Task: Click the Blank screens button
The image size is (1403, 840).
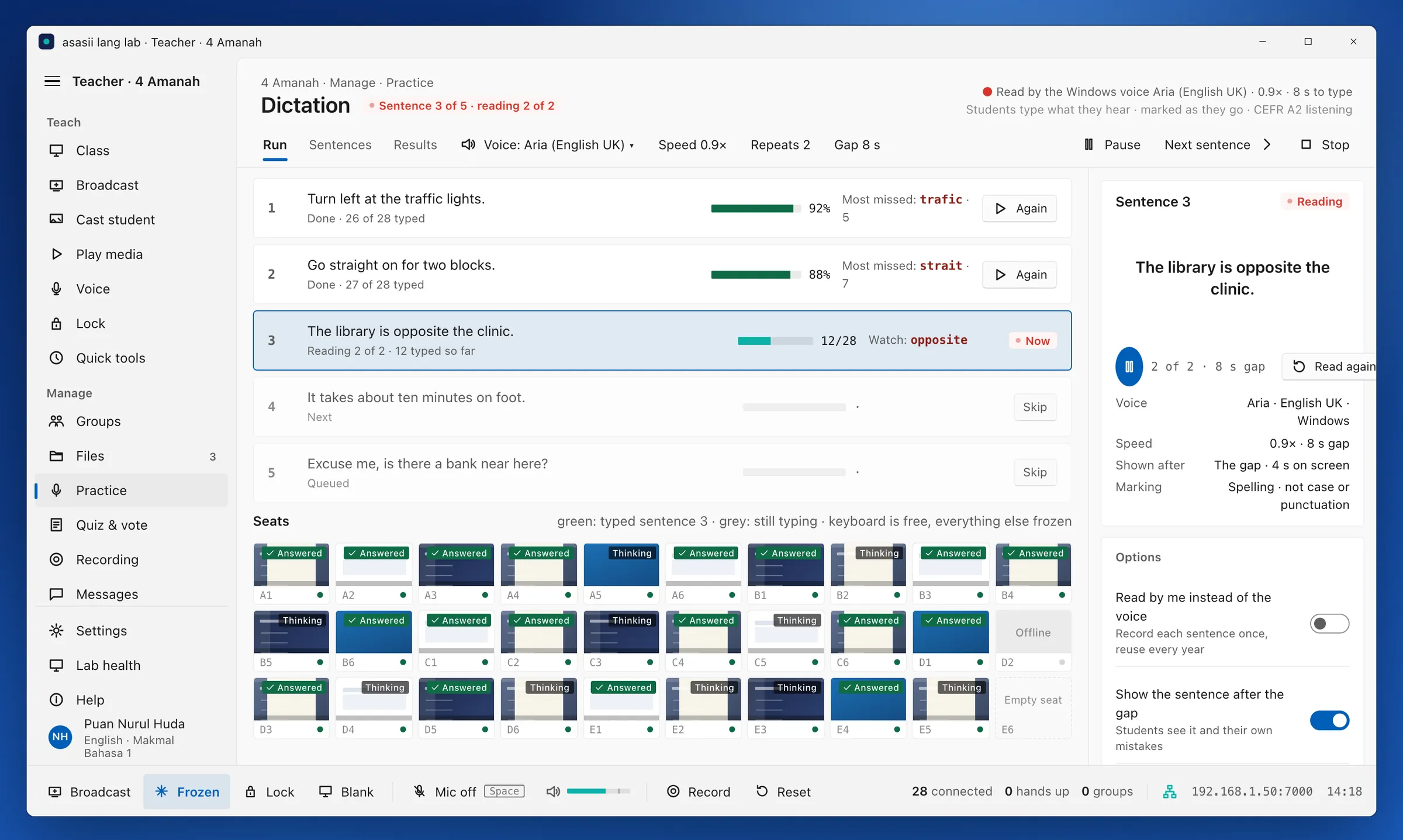Action: pyautogui.click(x=346, y=791)
